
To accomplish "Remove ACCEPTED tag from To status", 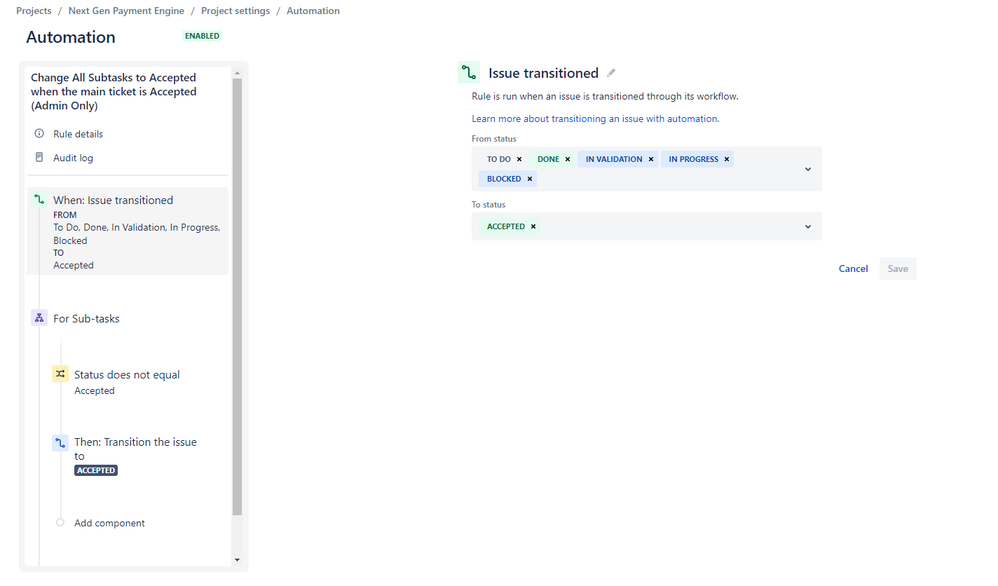I will click(x=533, y=227).
